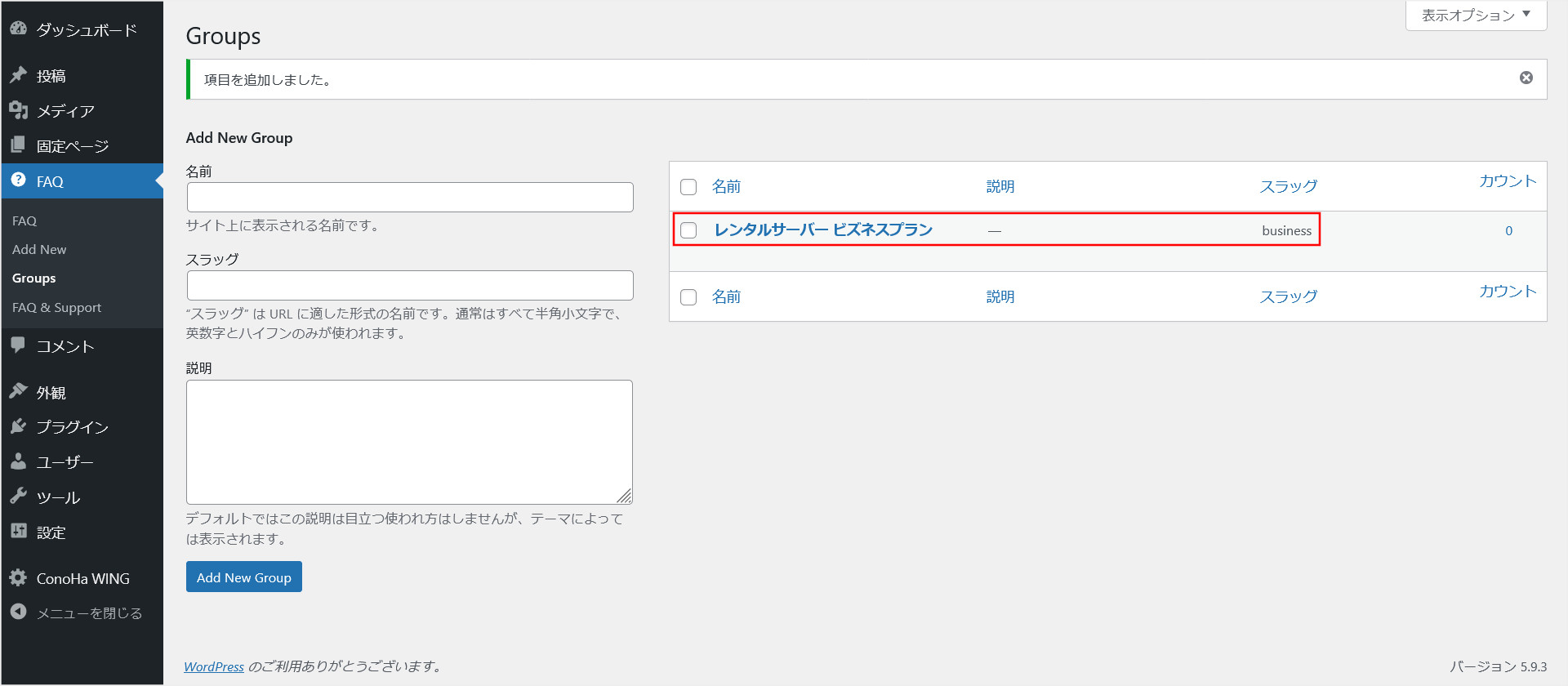Click the バージョン 5.9.3 text
Image resolution: width=1568 pixels, height=686 pixels.
point(1498,666)
